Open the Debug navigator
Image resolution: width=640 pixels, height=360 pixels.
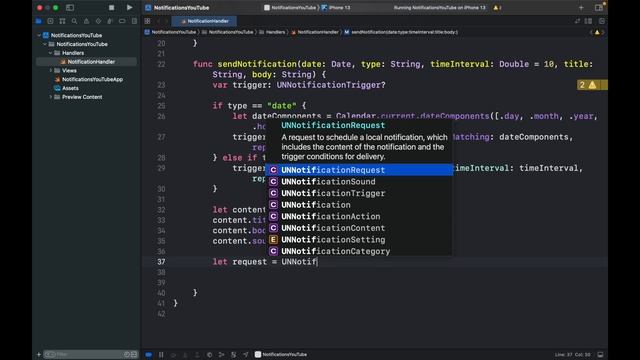click(110, 21)
